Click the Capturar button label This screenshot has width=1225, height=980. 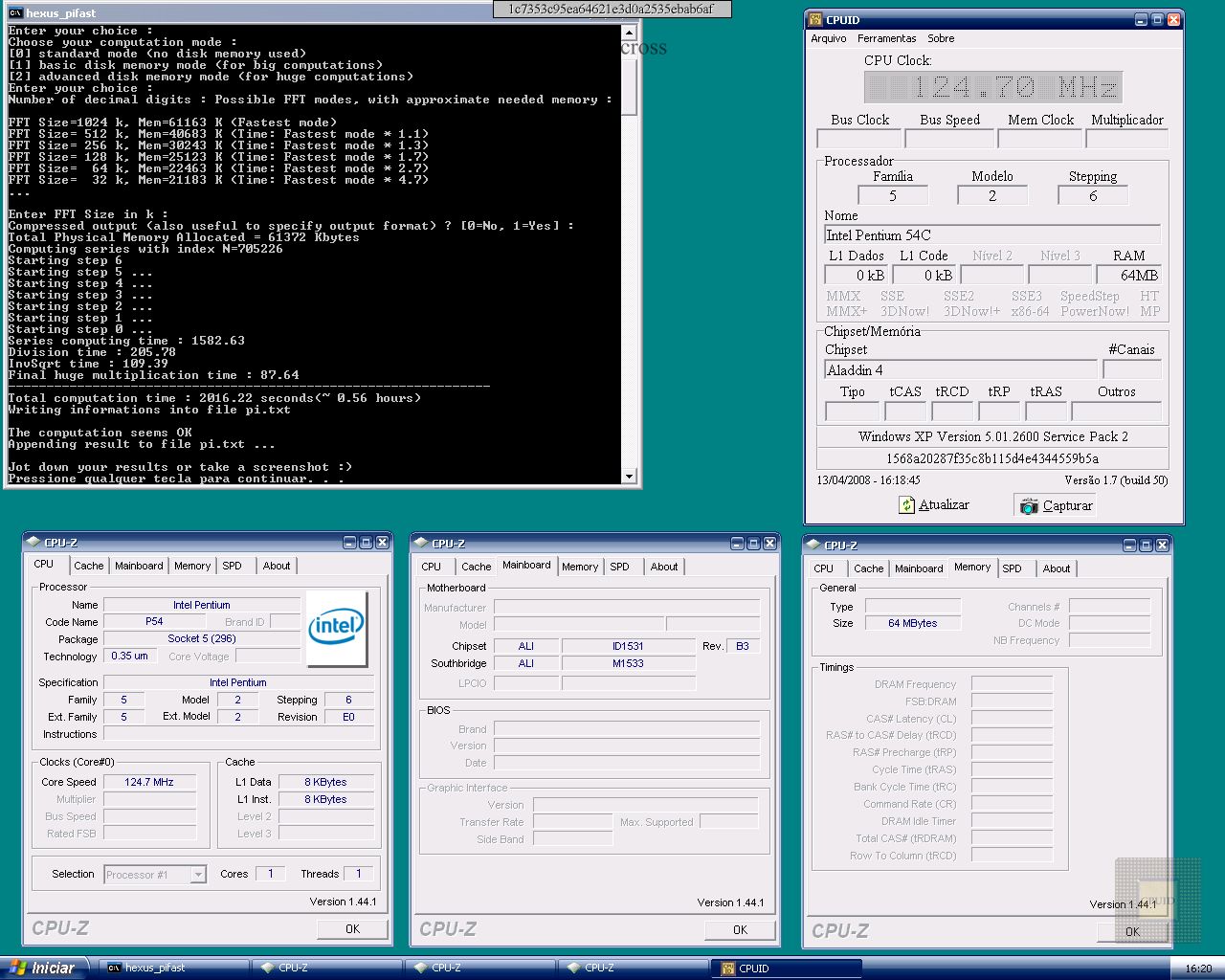pyautogui.click(x=1067, y=505)
